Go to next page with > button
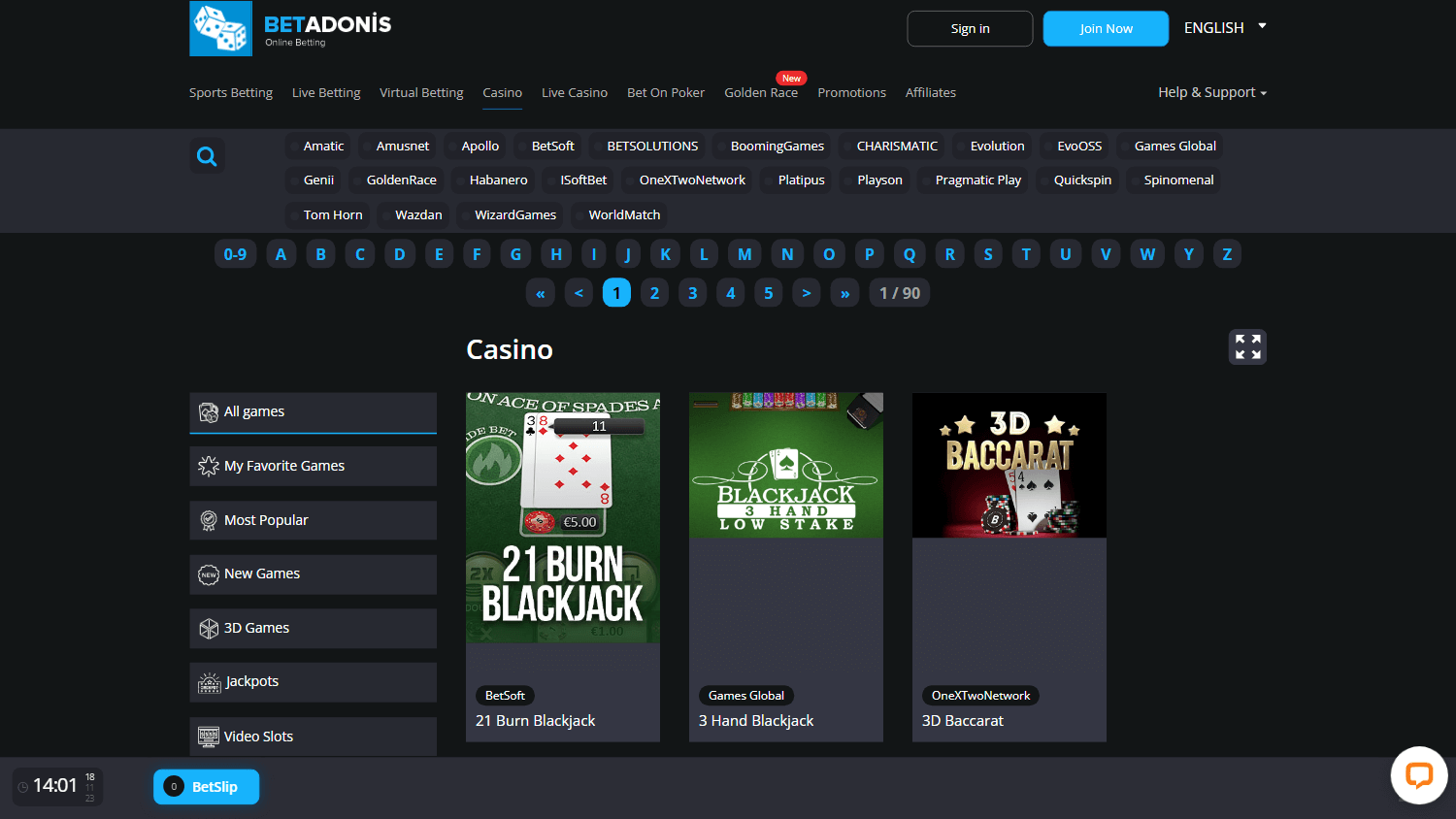This screenshot has height=819, width=1456. click(x=807, y=293)
